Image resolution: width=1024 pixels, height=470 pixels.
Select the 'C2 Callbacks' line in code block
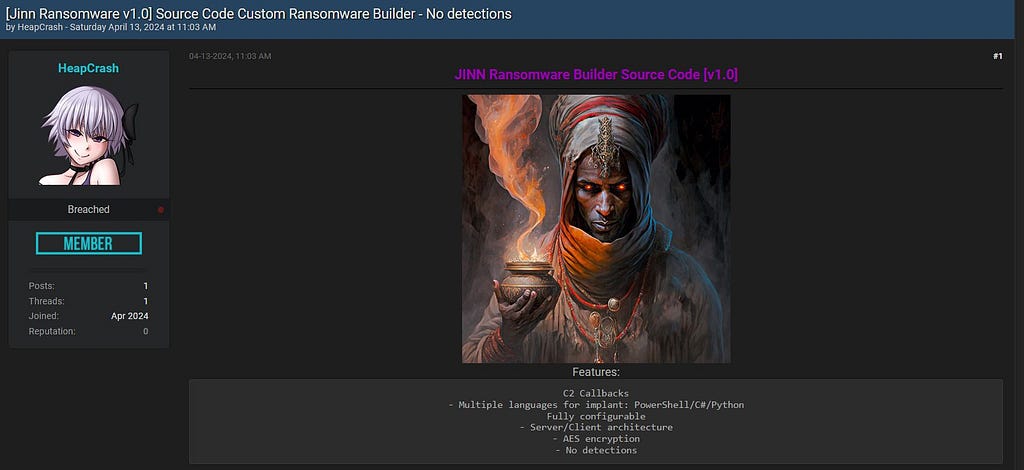(x=596, y=394)
